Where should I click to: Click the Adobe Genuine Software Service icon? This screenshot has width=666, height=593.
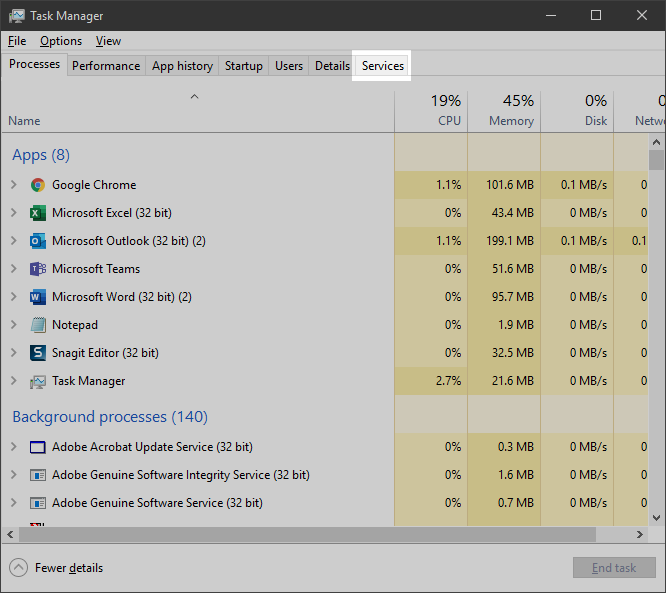(x=38, y=503)
